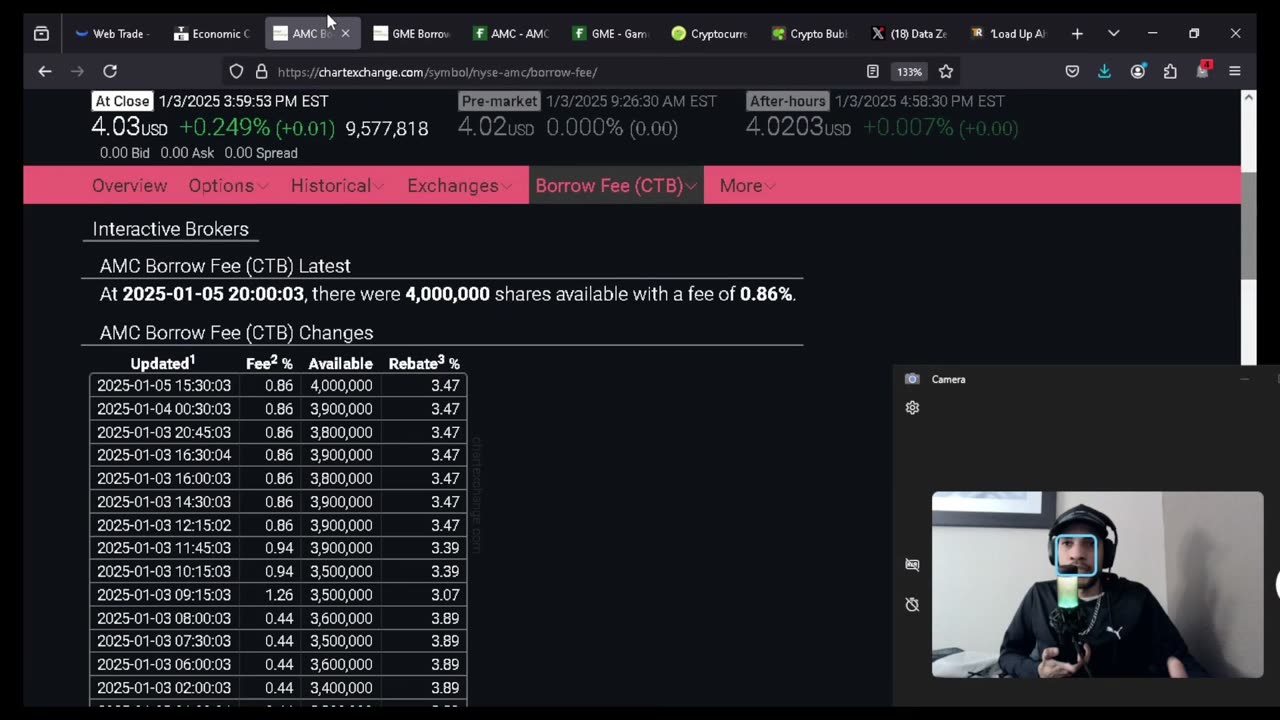Click the Updated column header

(x=163, y=363)
